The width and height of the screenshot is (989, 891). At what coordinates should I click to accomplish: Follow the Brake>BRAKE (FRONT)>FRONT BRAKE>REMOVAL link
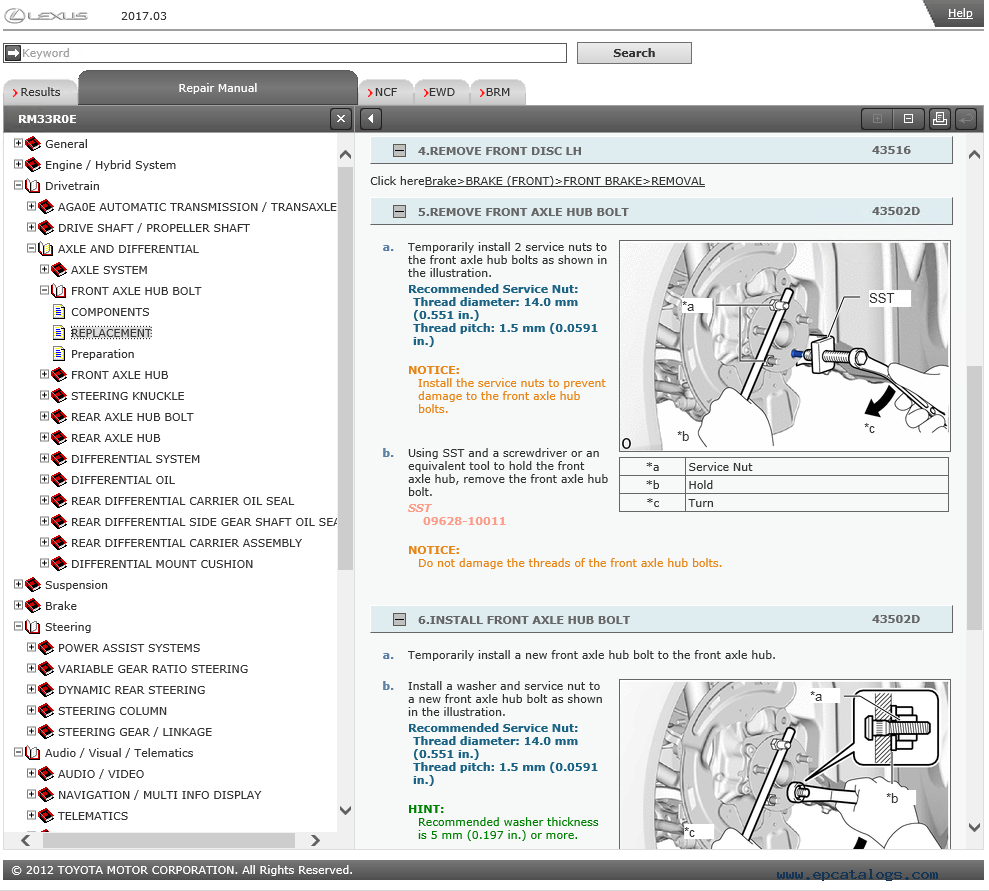565,181
